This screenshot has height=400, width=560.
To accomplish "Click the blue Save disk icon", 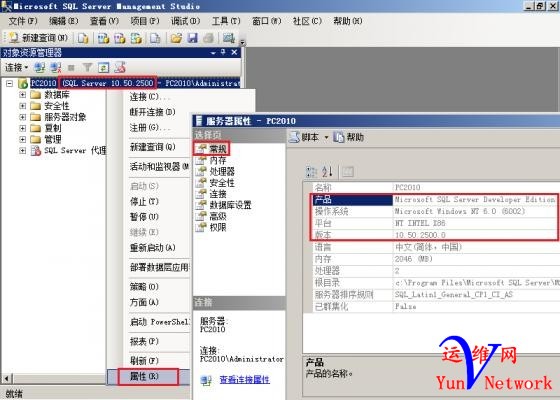I will pos(192,38).
